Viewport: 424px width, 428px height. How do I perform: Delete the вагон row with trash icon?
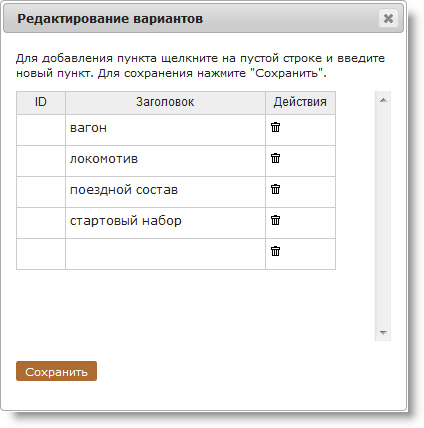point(275,127)
